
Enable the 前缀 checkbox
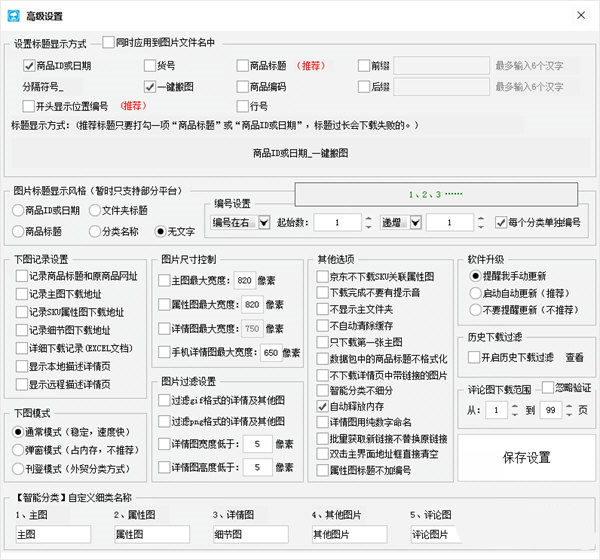tap(364, 66)
